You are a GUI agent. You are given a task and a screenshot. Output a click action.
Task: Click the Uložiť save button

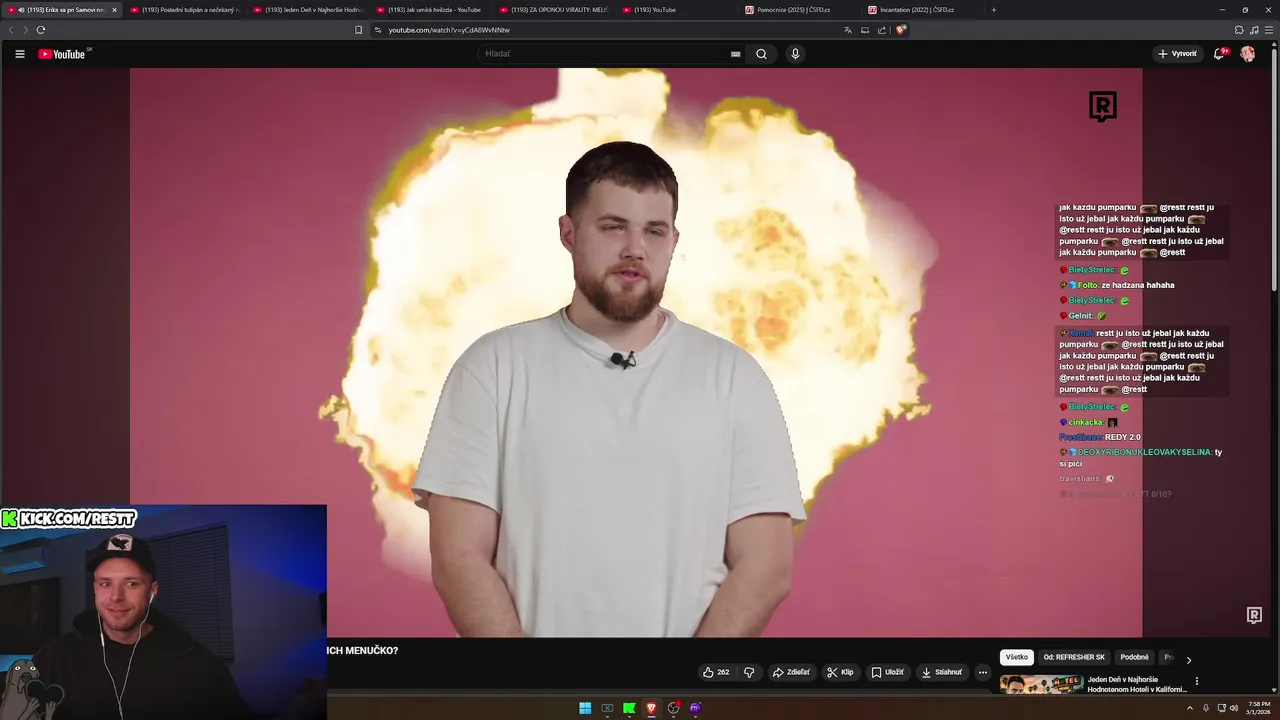point(887,672)
